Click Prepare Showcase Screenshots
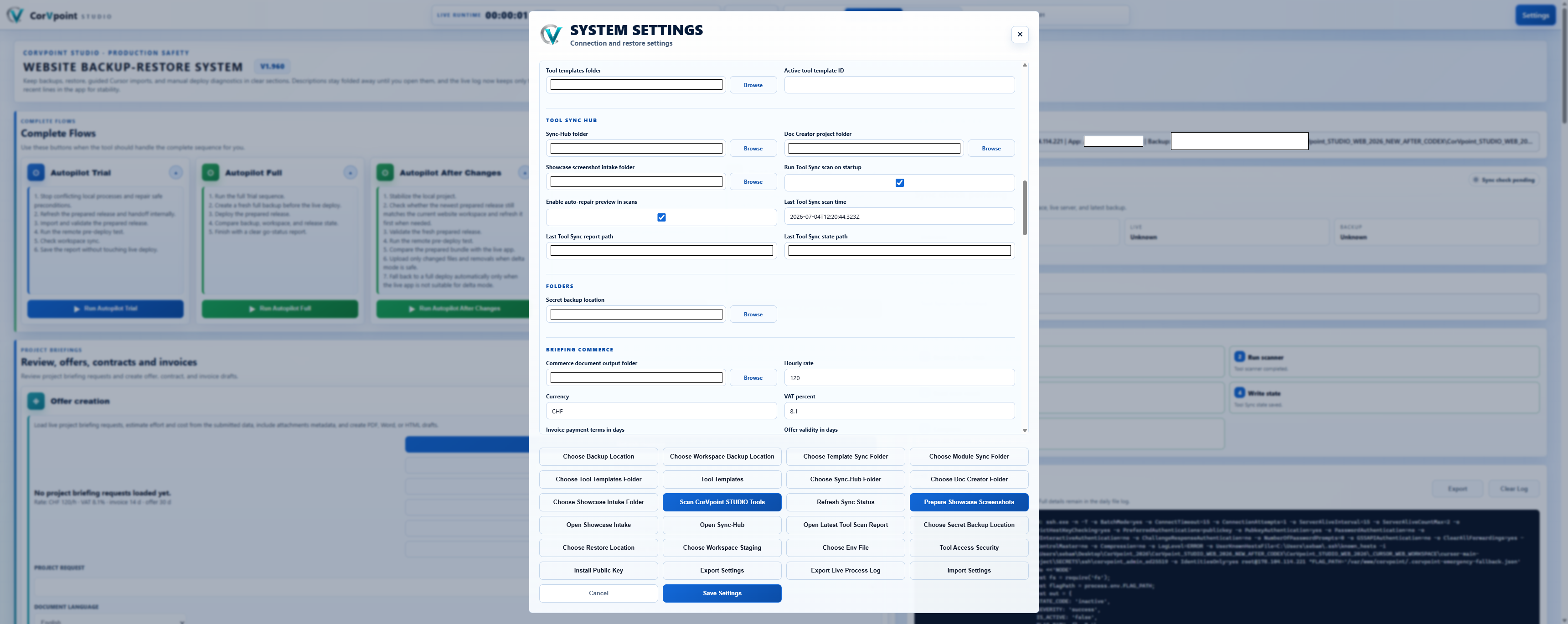Screen dimensions: 1568x624 click(969, 502)
